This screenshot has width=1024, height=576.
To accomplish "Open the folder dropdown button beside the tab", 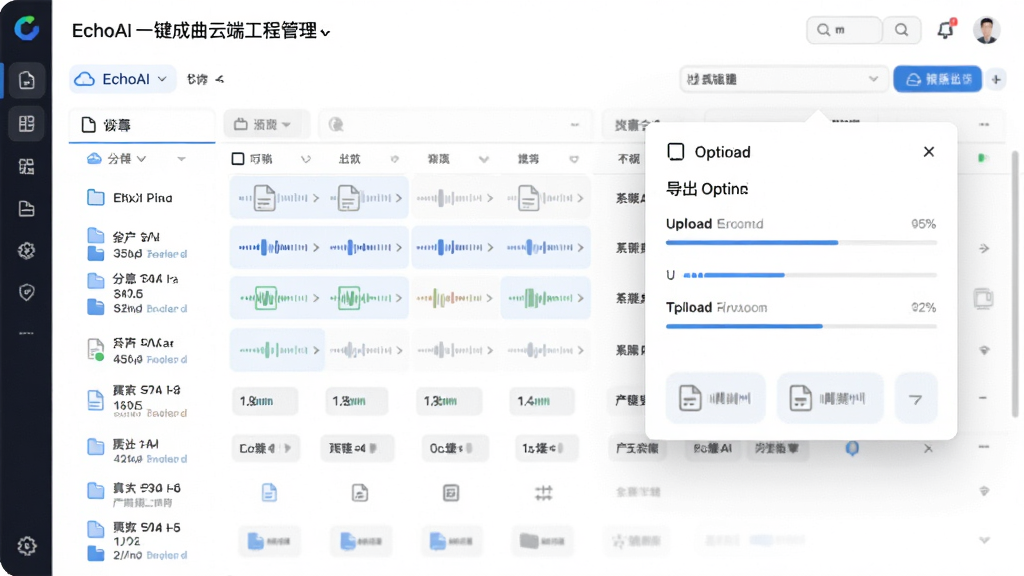I will pyautogui.click(x=265, y=124).
